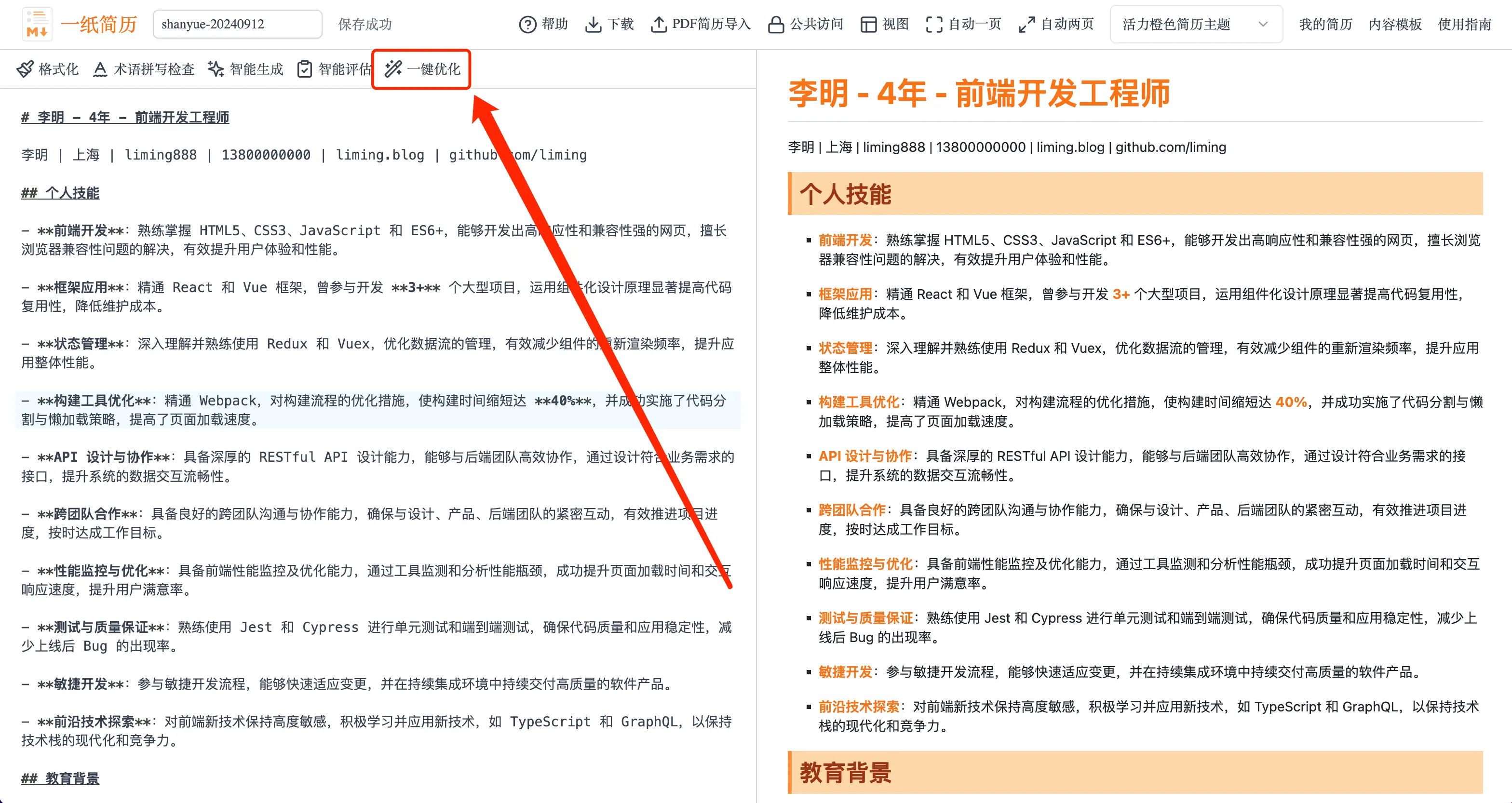Open 使用指南 in the top navigation

[1464, 25]
